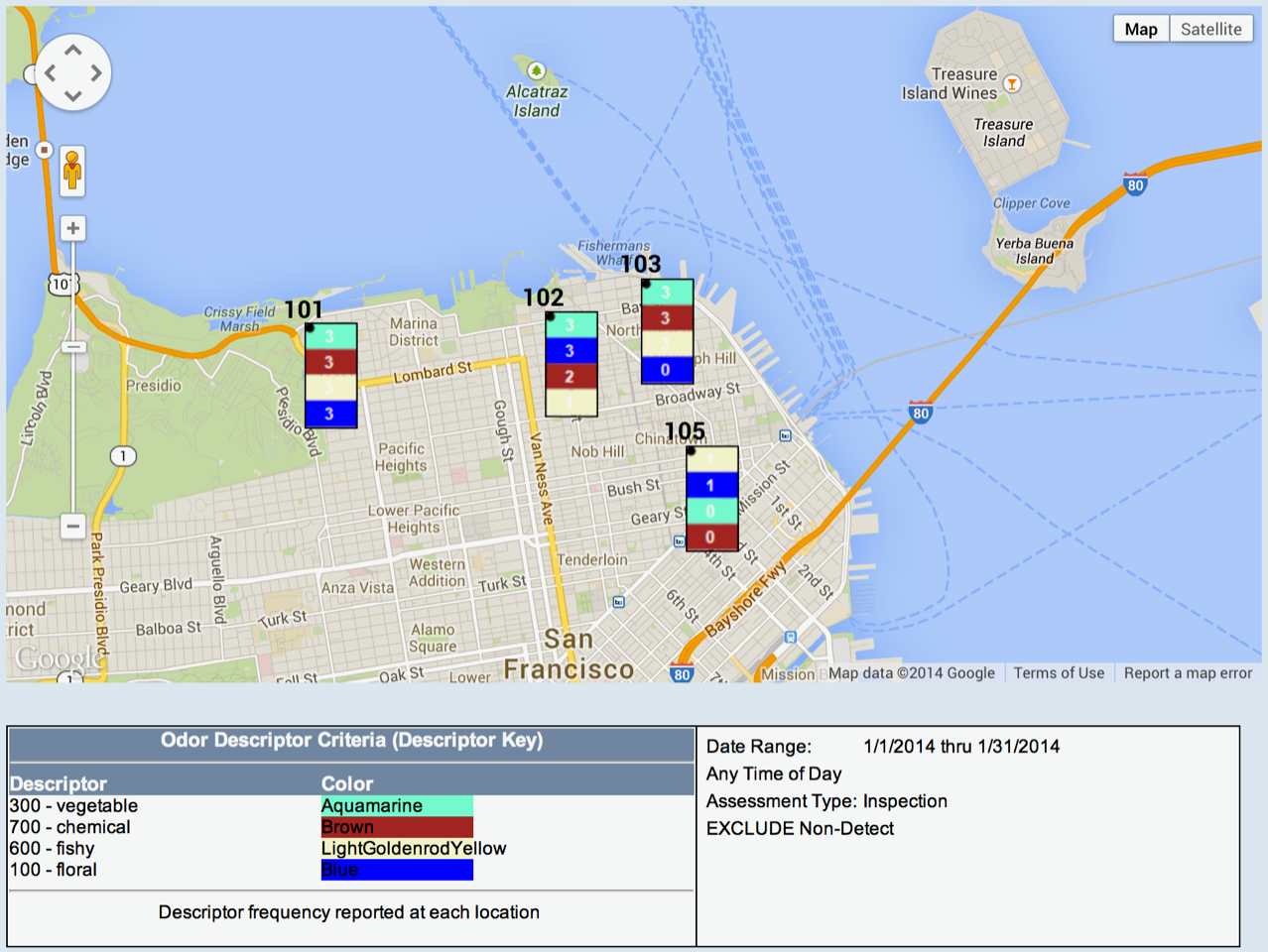Click the Aquamarine color swatch in legend
The height and width of the screenshot is (952, 1268).
(397, 805)
